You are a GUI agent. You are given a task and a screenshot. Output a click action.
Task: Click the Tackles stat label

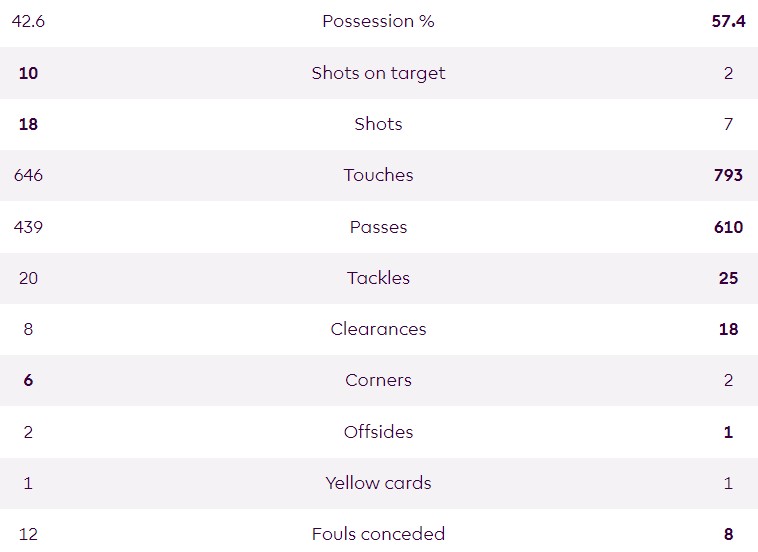click(378, 278)
